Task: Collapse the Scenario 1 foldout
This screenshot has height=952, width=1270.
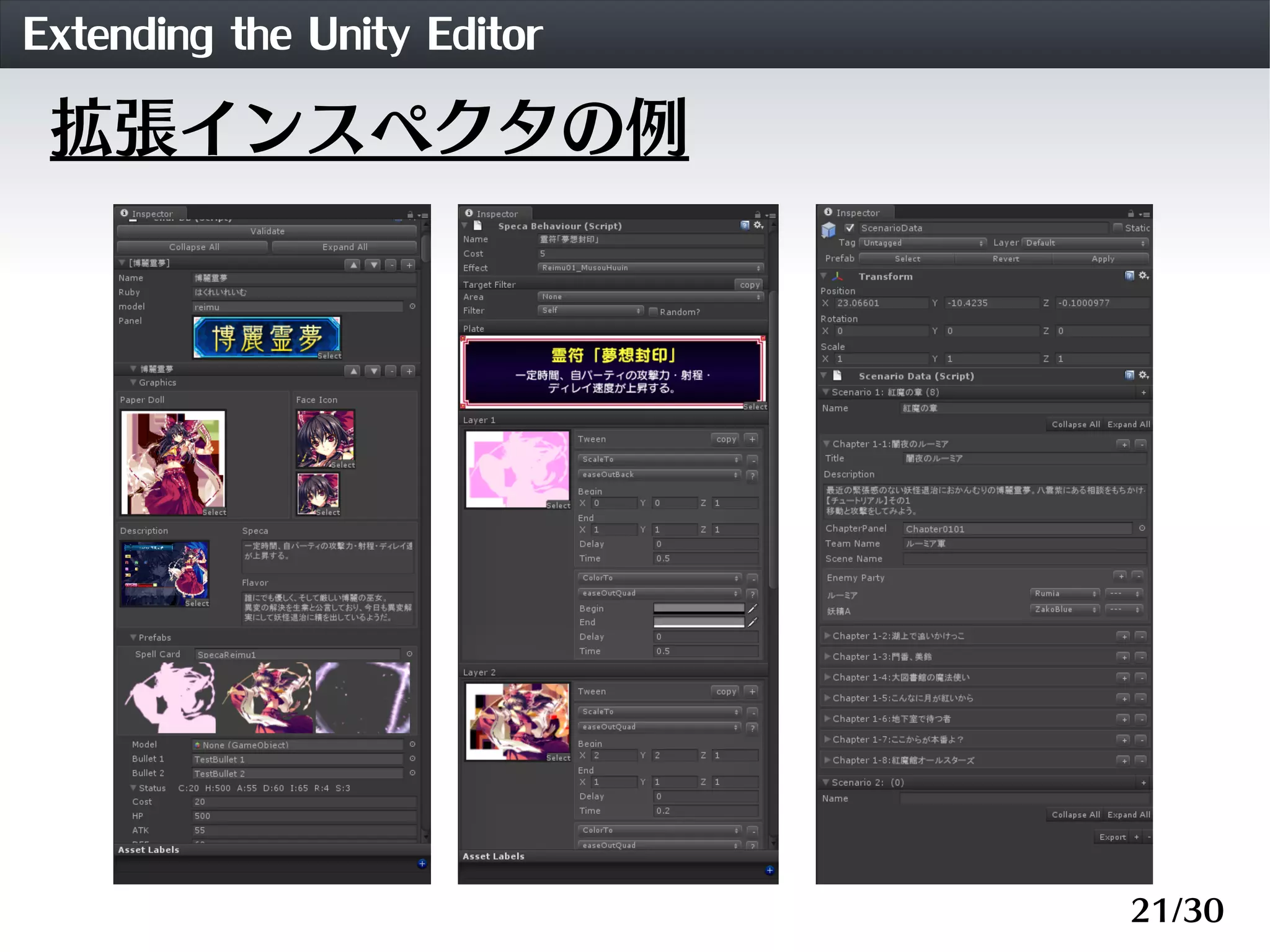Action: point(825,392)
